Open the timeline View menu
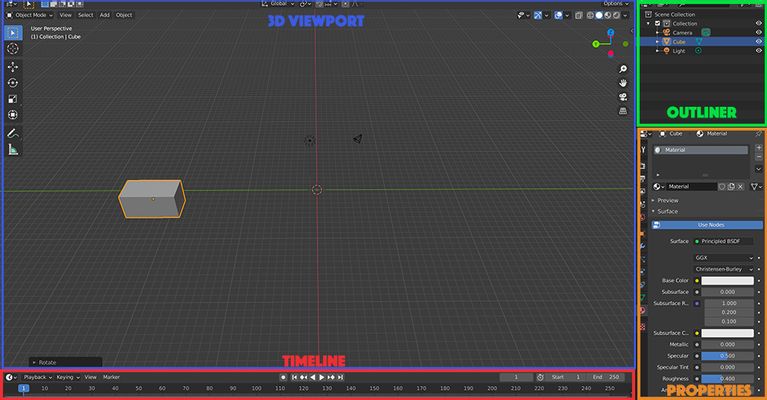The height and width of the screenshot is (400, 767). 90,377
